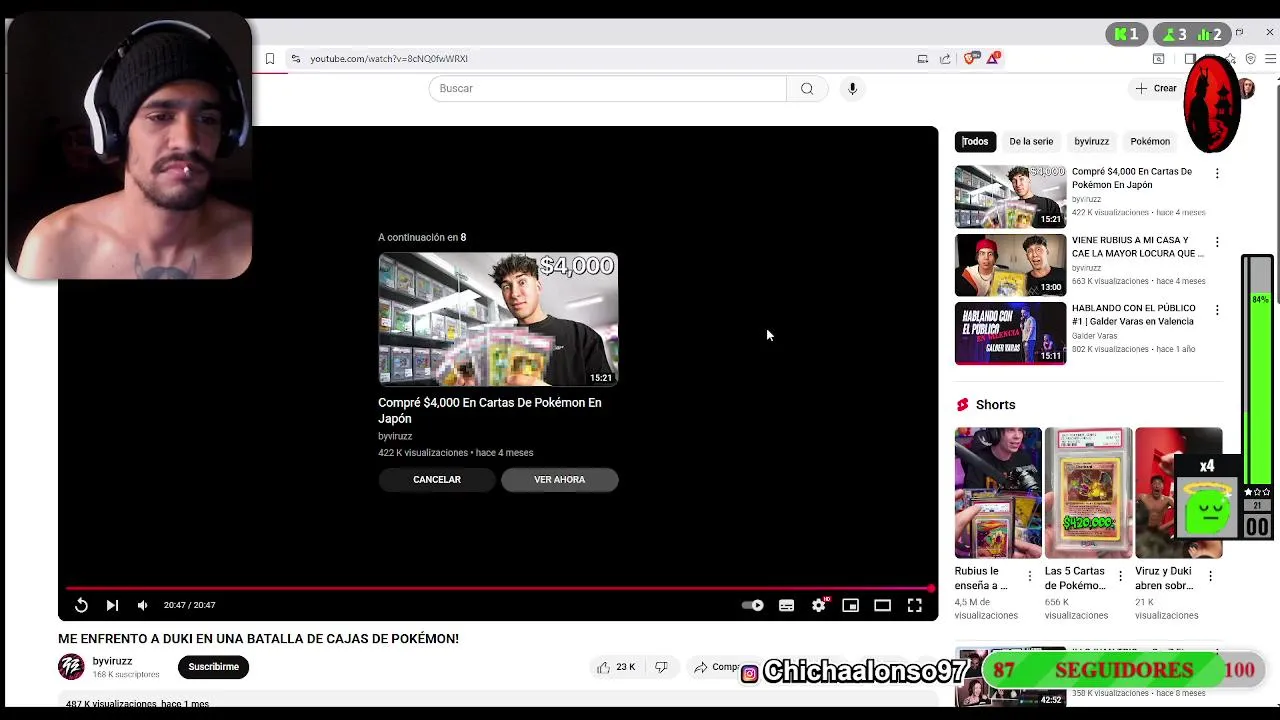This screenshot has width=1280, height=720.
Task: Click the title 'VIENE RUBIUS A MI CASA Y CAE LA MAYOR LOCURA'
Action: click(x=1137, y=247)
